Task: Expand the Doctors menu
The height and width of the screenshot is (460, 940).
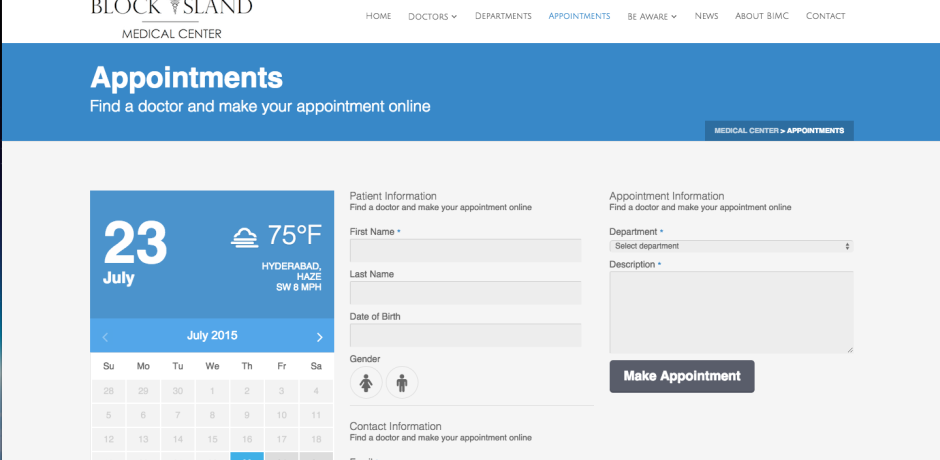Action: (432, 16)
